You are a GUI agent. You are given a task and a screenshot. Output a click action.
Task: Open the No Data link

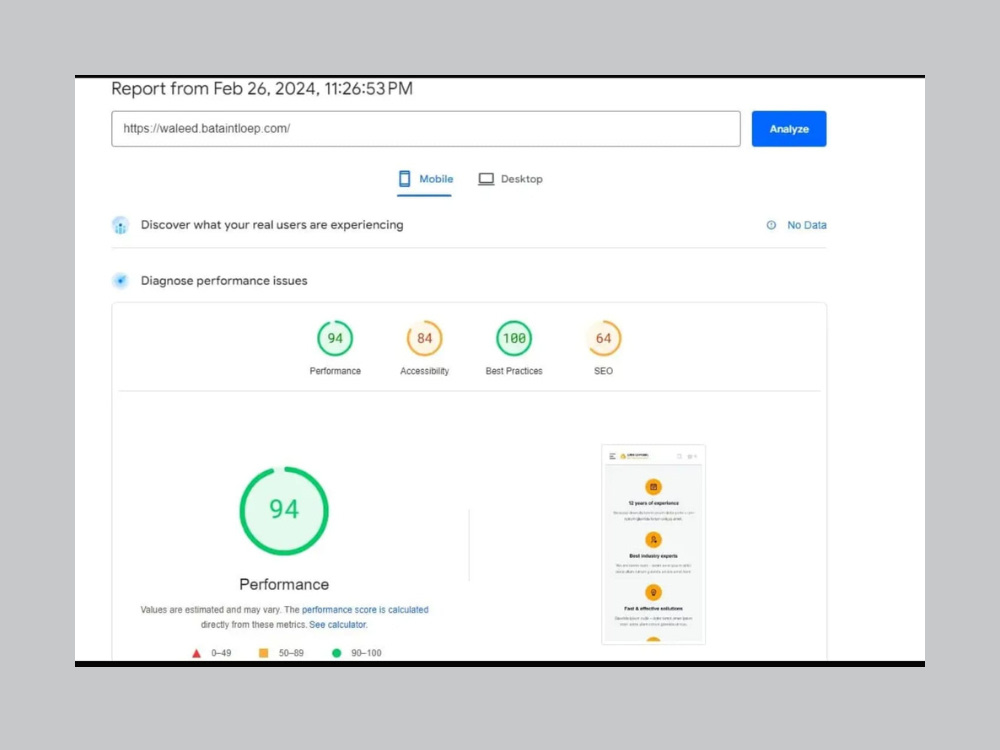click(x=806, y=225)
